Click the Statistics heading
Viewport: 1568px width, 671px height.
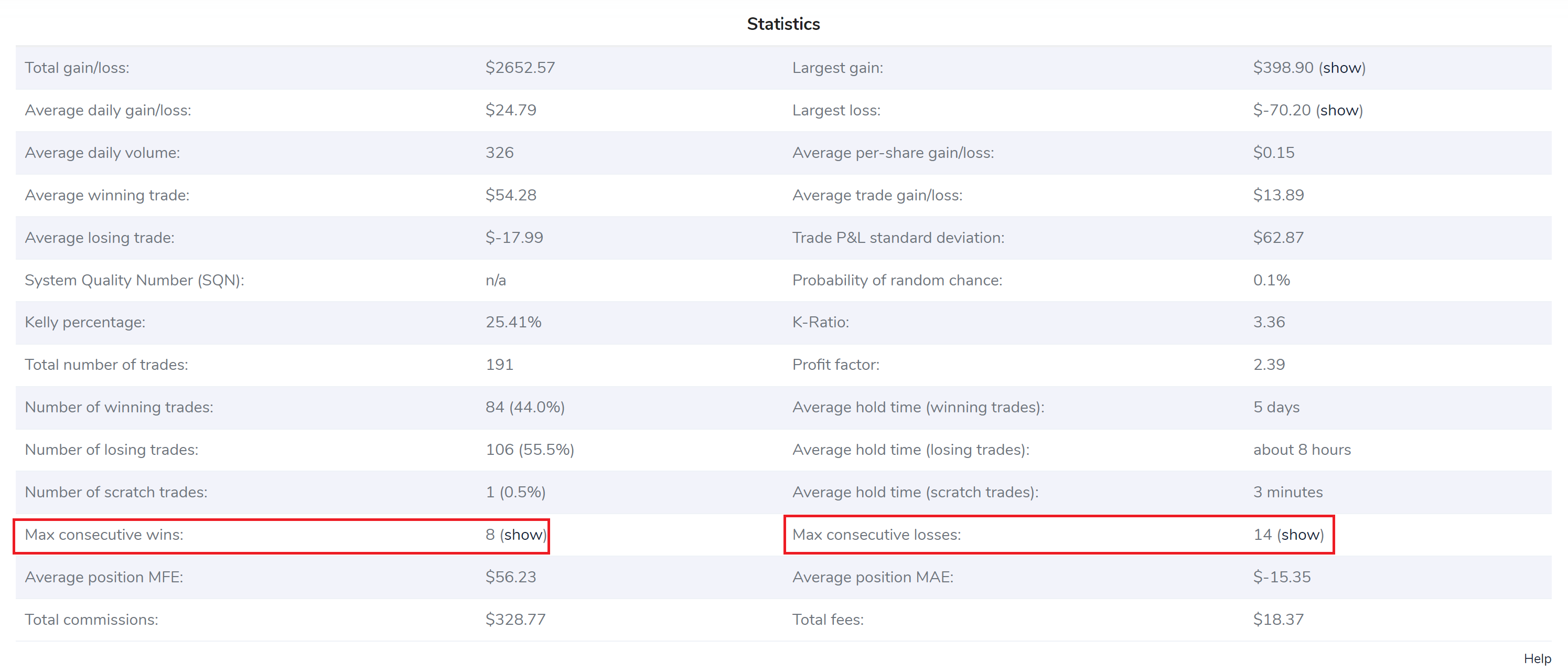pos(783,24)
